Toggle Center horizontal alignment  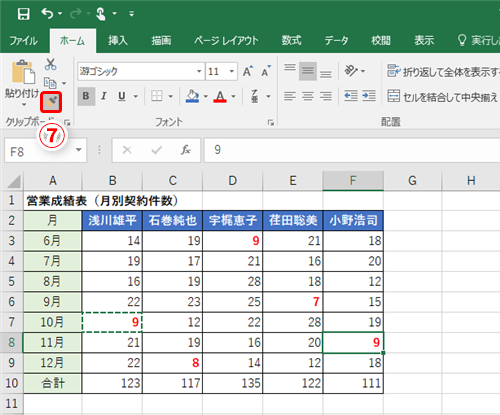tap(308, 96)
